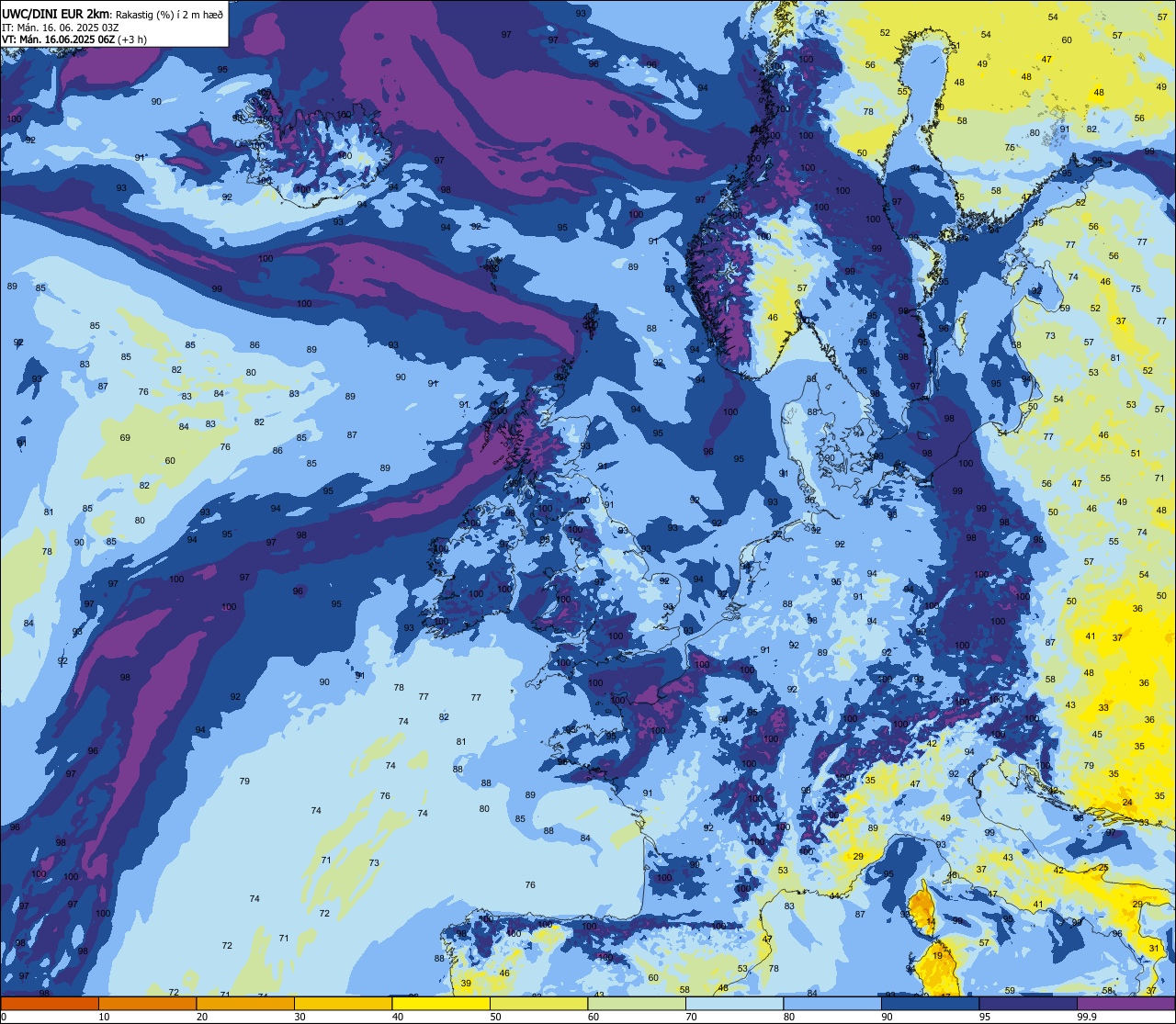This screenshot has height=1024, width=1176.
Task: Pick the 50–60% pale yellow legend swatch
Action: 539,1003
